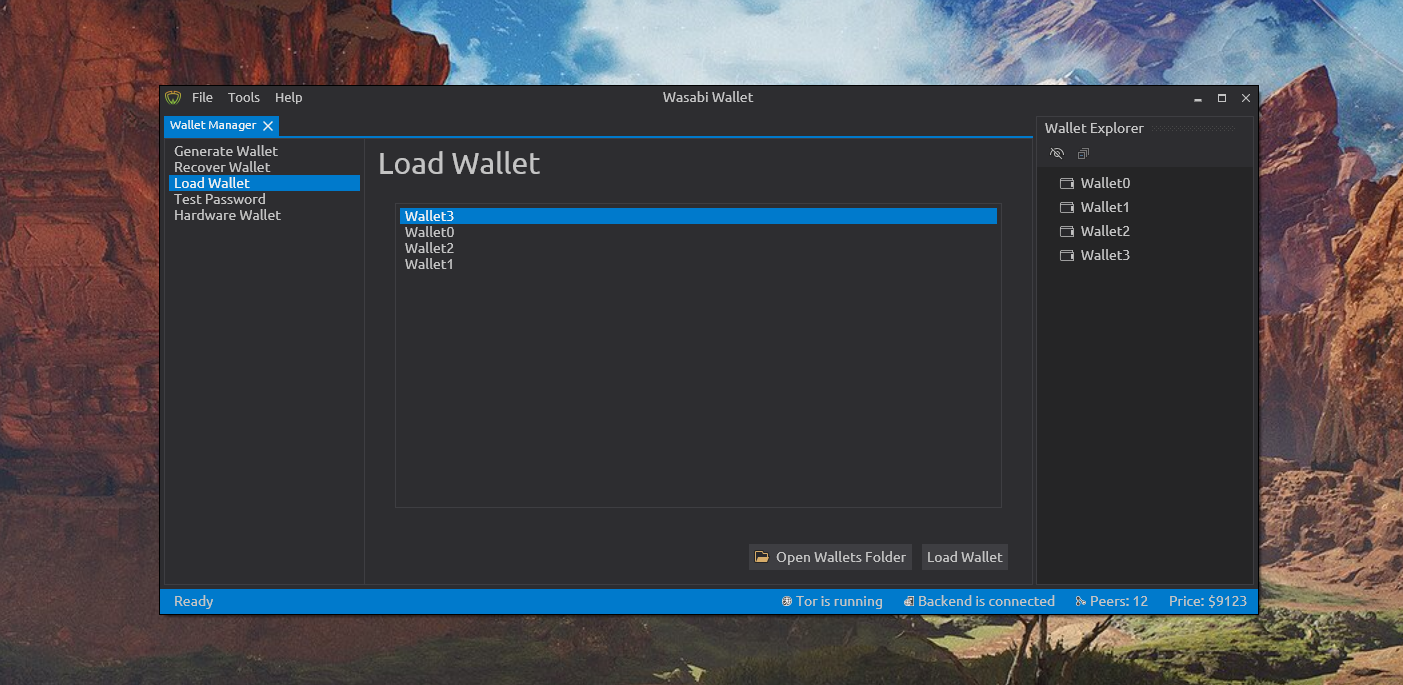Select Wallet1 label in Wallet Explorer
Viewport: 1403px width, 685px height.
pos(1105,207)
